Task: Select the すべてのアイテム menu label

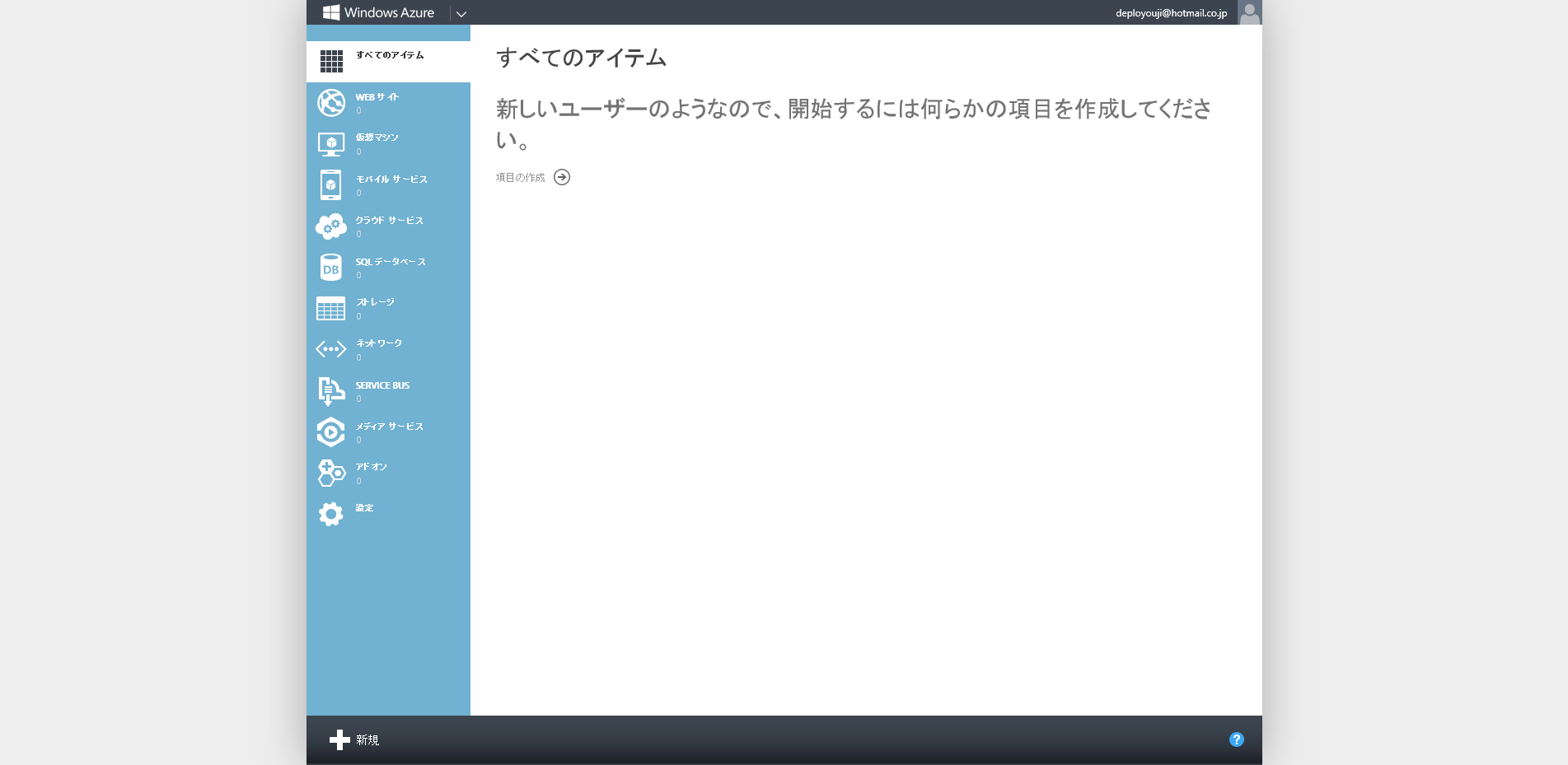Action: 390,55
